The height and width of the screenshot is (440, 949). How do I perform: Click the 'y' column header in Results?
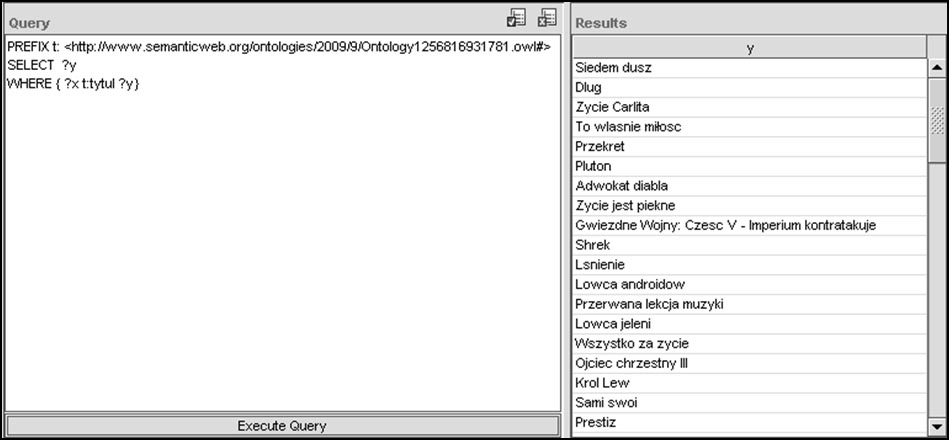click(750, 48)
